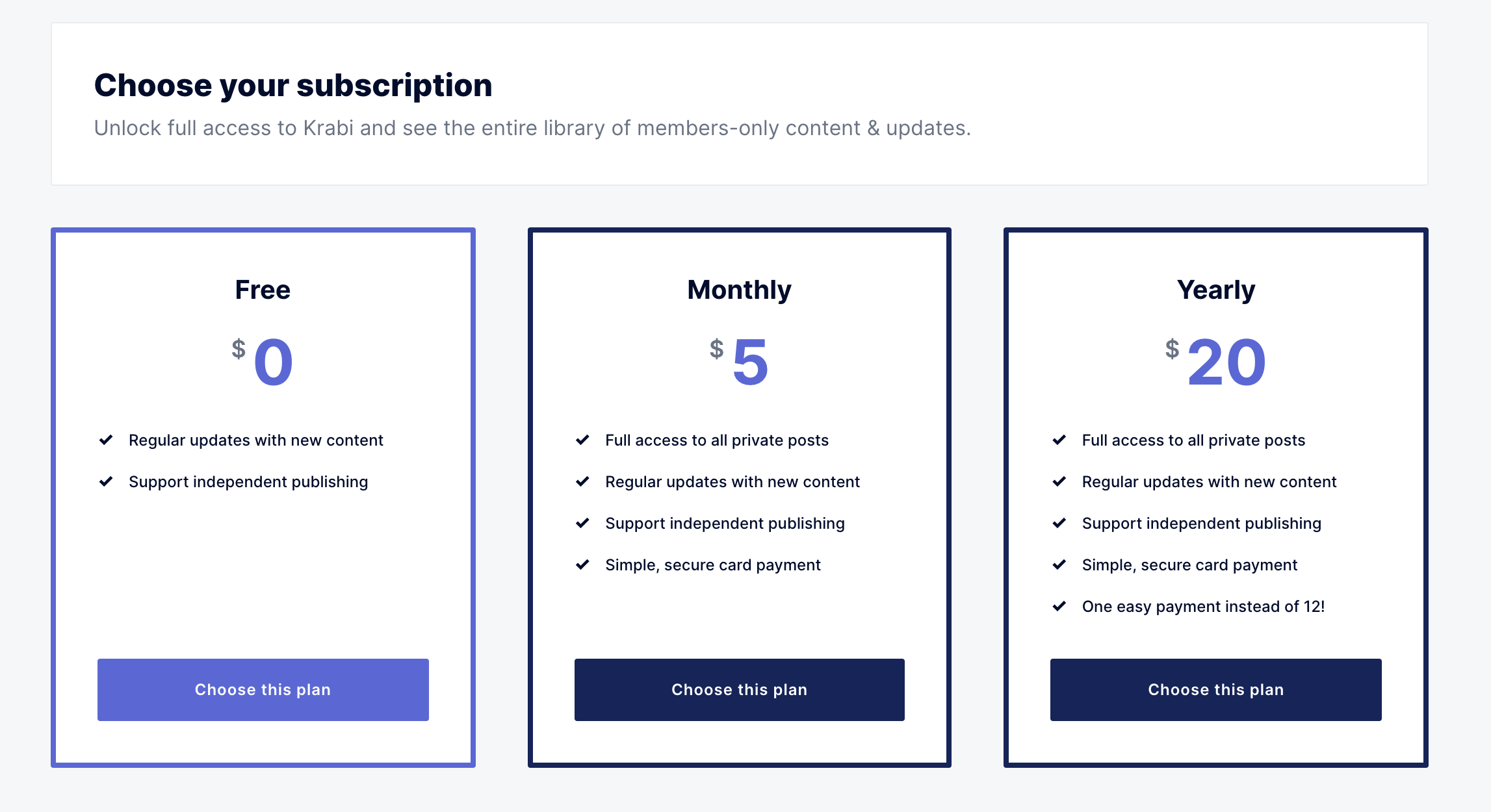The image size is (1491, 812).
Task: Click the checkmark beside 'Support independent publishing' in Free plan
Action: (x=106, y=482)
